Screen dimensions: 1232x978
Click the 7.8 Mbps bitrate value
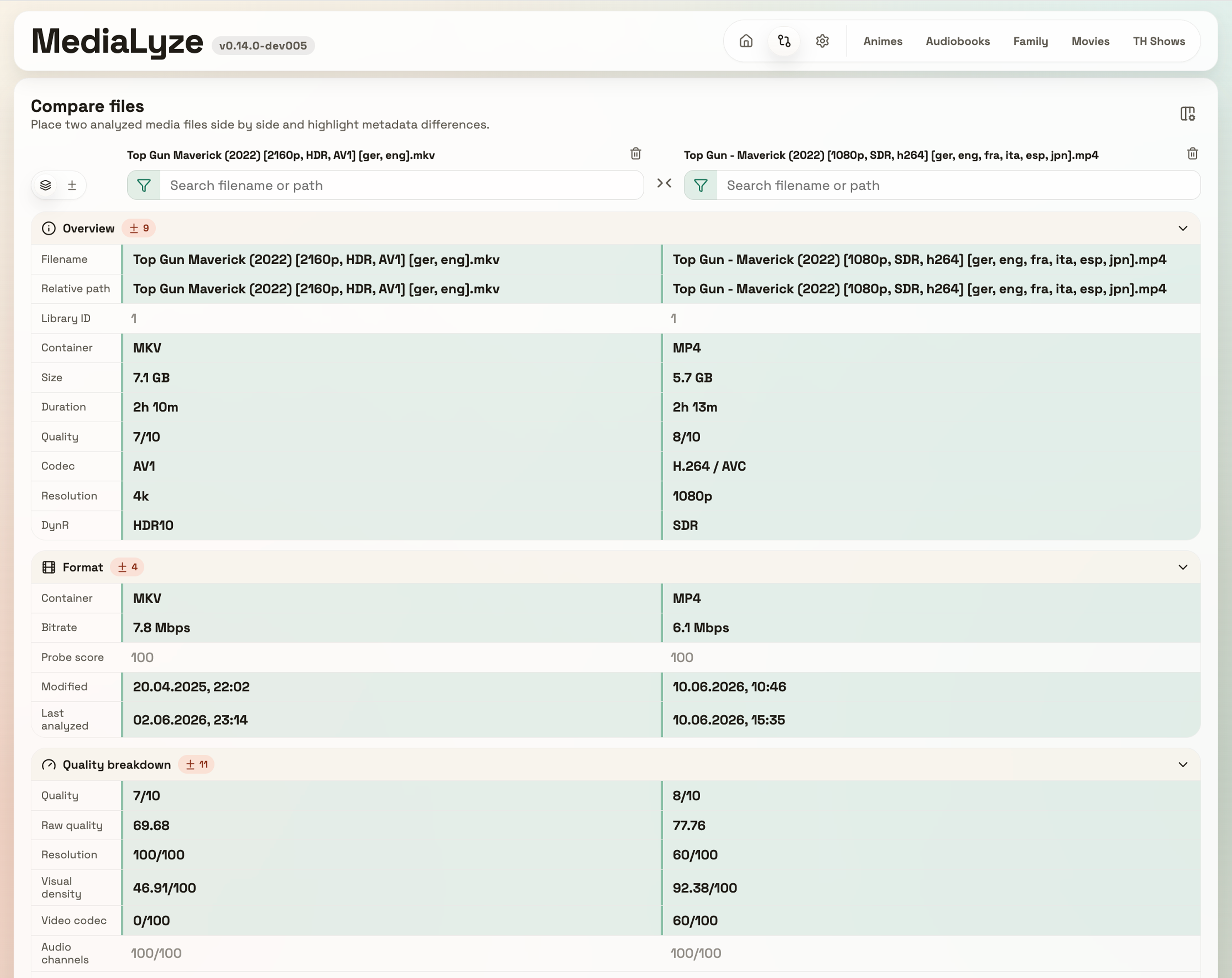click(x=161, y=628)
